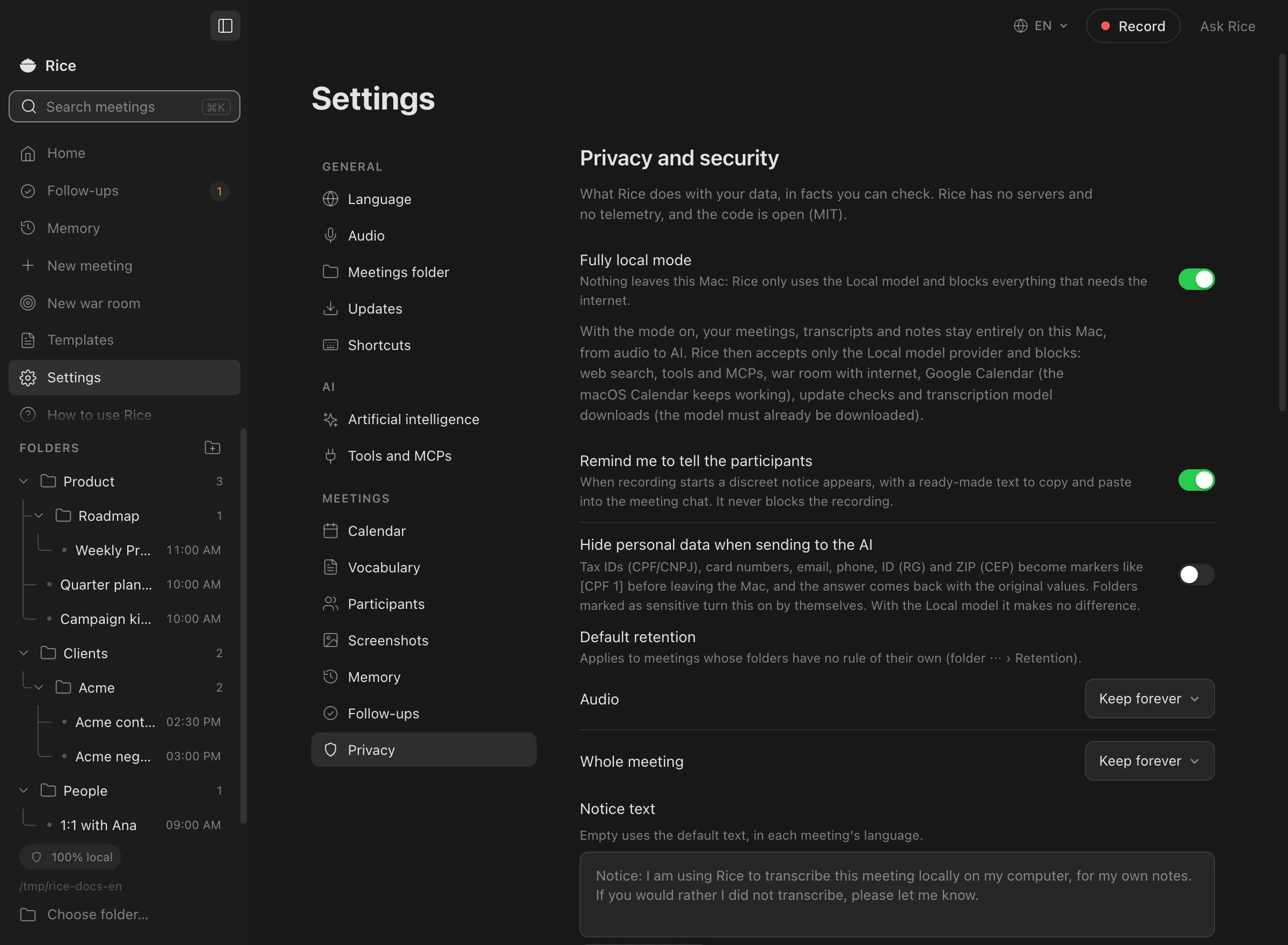1288x945 pixels.
Task: Open Calendar settings section
Action: [x=423, y=531]
